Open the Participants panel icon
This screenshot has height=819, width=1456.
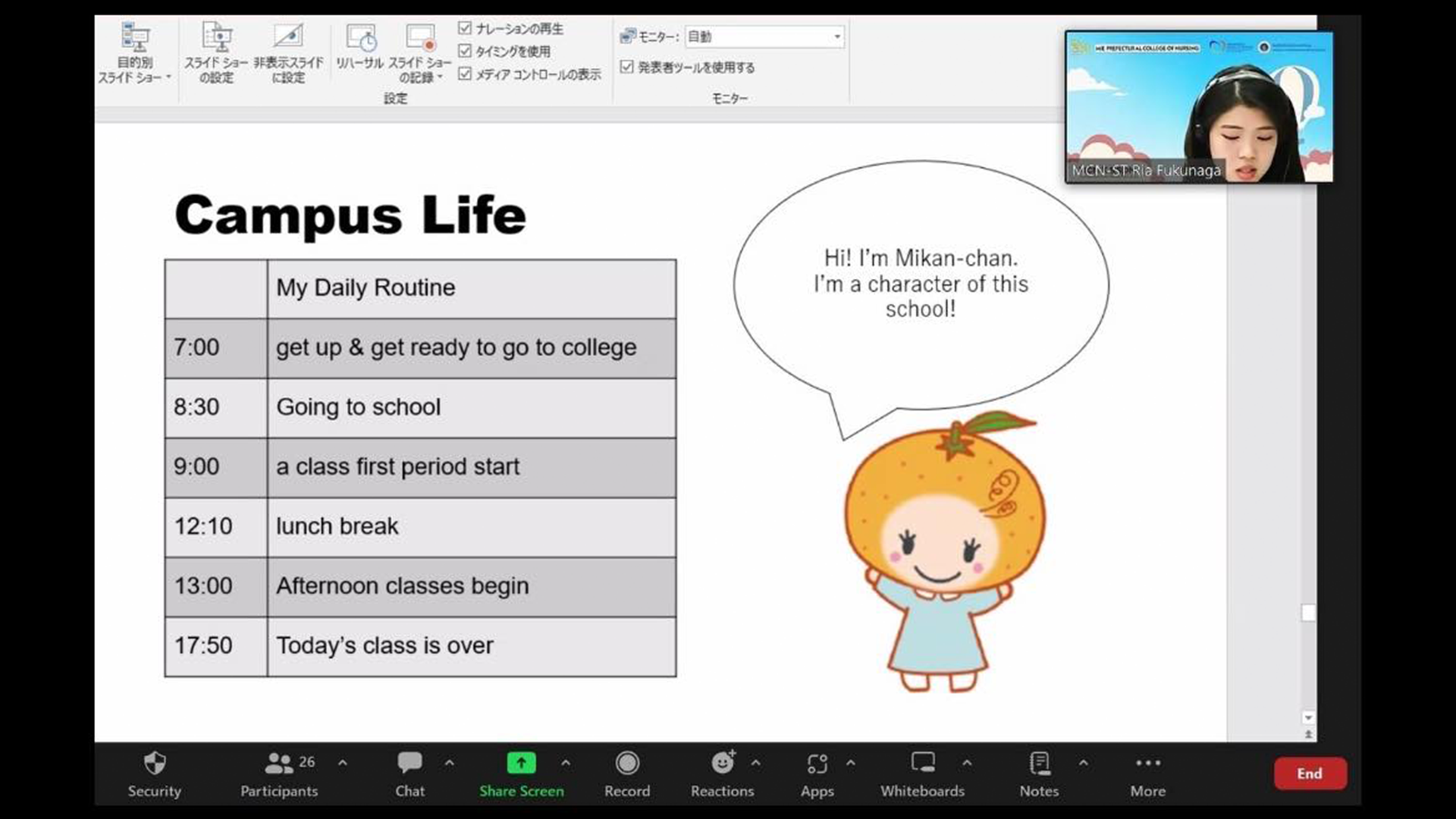pyautogui.click(x=278, y=763)
